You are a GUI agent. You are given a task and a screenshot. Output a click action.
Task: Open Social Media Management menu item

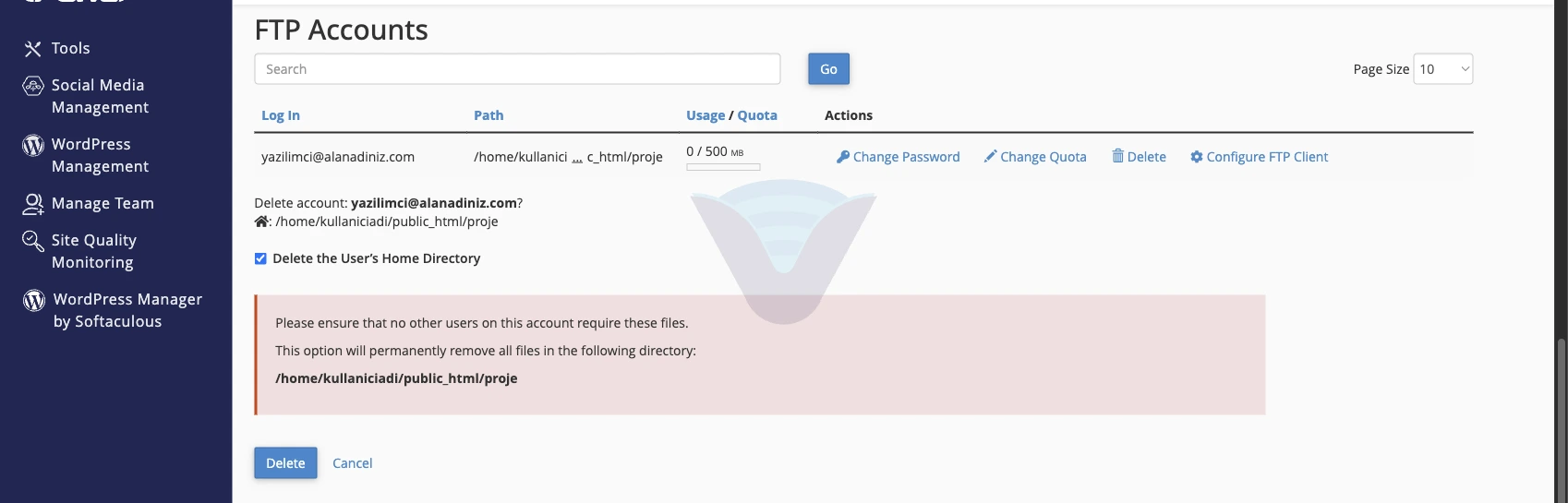(x=98, y=96)
